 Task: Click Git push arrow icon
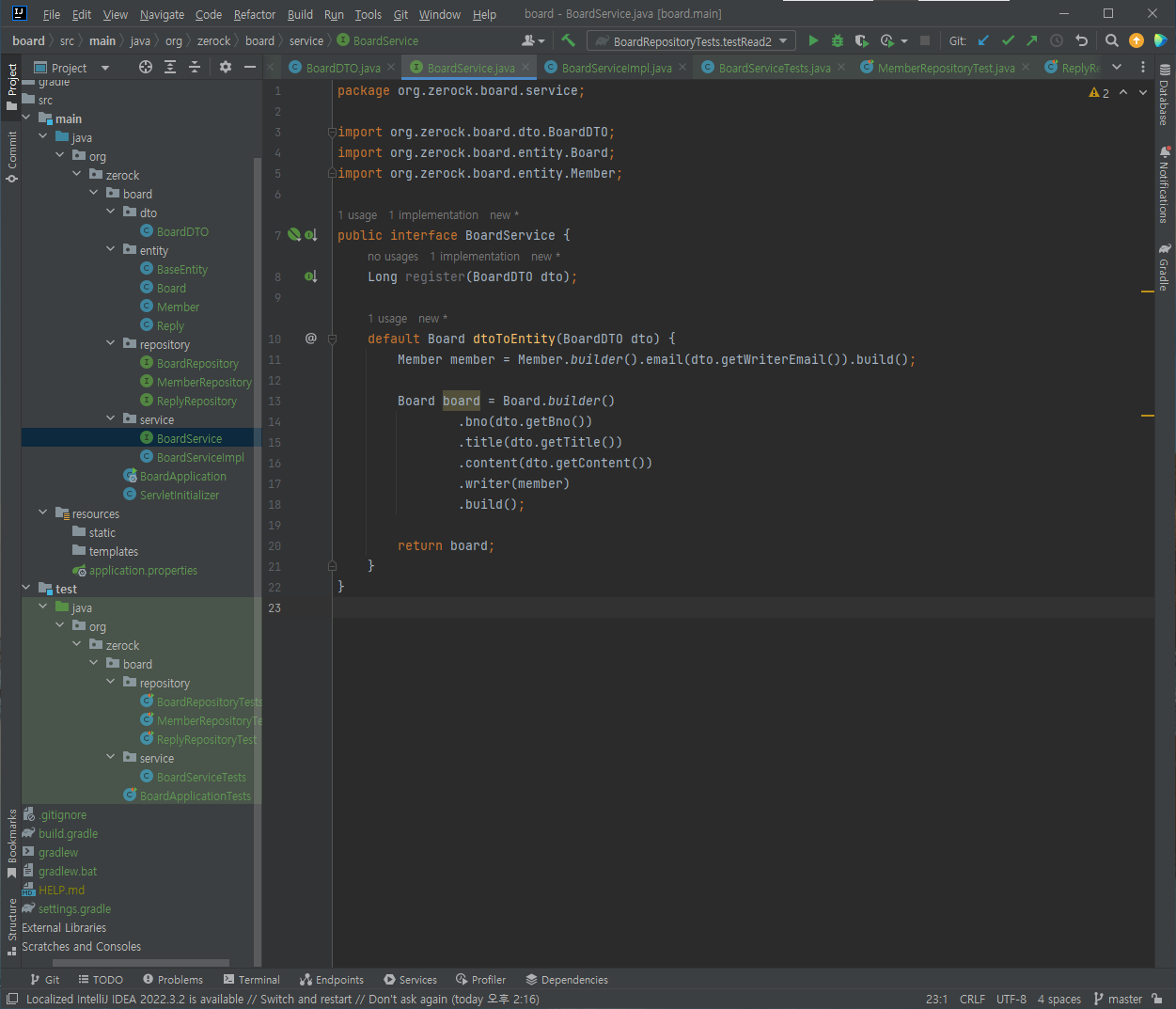[x=1032, y=40]
